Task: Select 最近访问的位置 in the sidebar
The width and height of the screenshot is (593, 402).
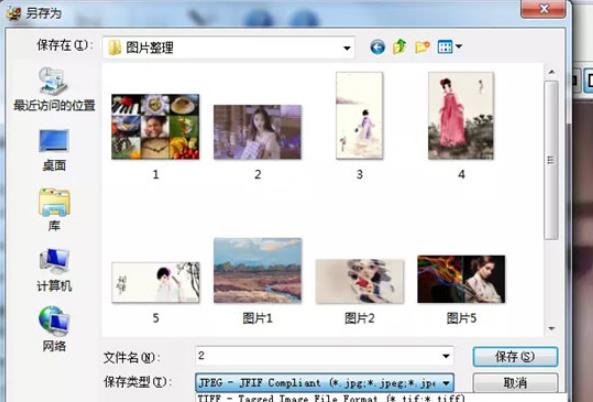Action: point(54,89)
